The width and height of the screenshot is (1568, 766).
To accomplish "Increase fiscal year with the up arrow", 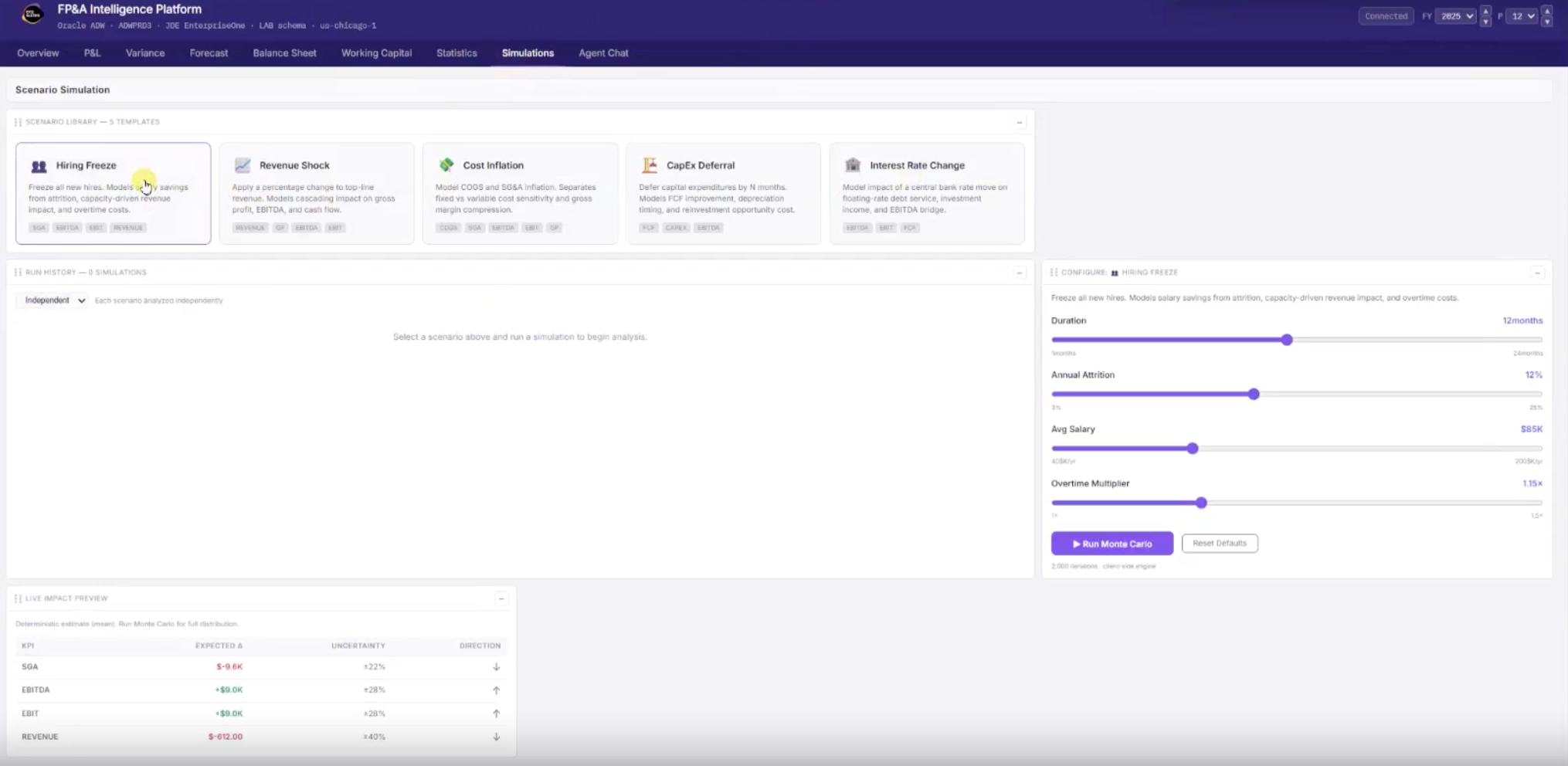I will point(1485,11).
